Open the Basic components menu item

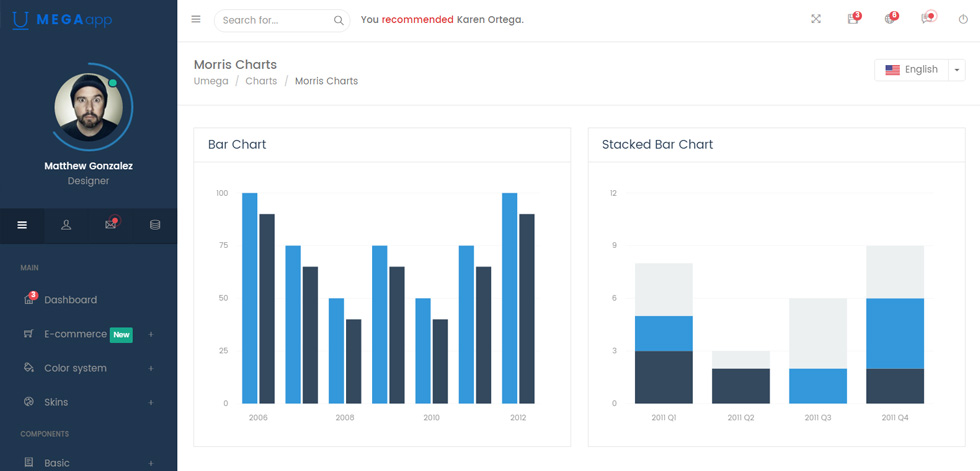88,463
